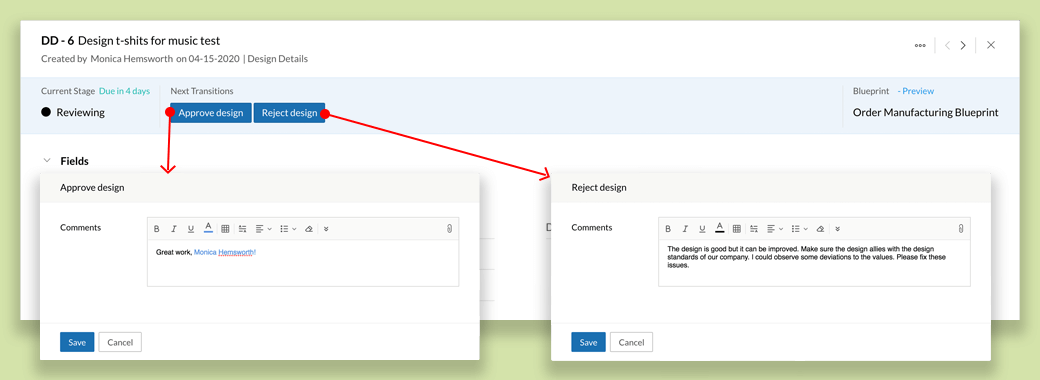Image resolution: width=1040 pixels, height=380 pixels.
Task: Expand more tools in Reject design toolbar
Action: tap(837, 229)
